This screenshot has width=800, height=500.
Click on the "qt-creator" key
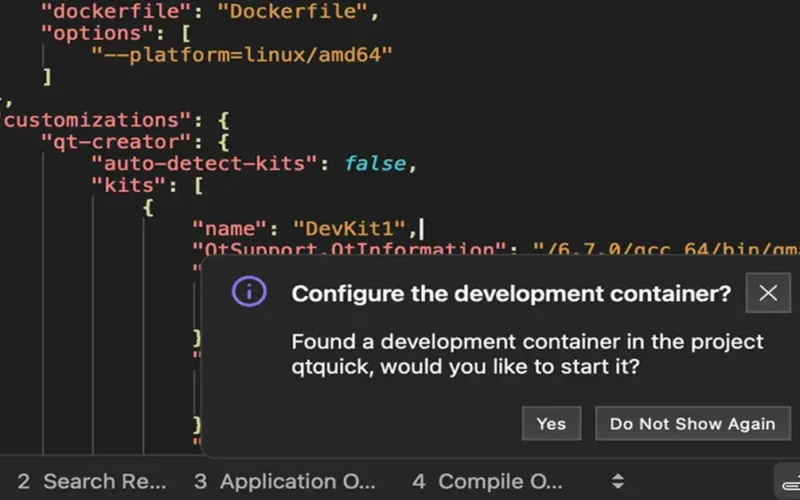(116, 142)
